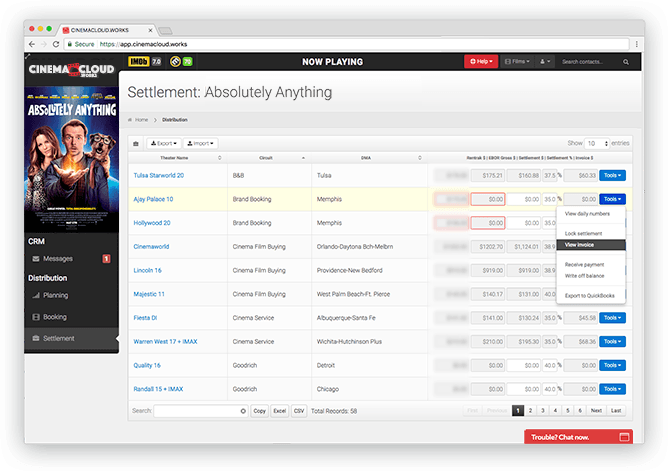Clear the table search field with X icon

point(243,410)
